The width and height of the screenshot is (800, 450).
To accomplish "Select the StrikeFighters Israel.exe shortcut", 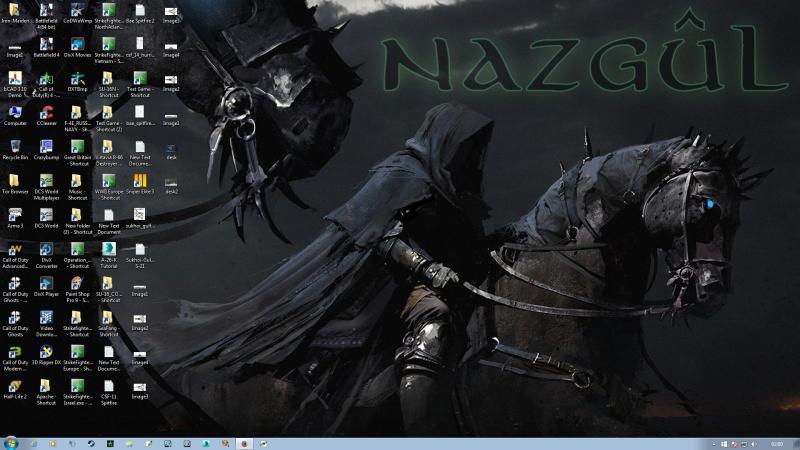I will point(78,392).
